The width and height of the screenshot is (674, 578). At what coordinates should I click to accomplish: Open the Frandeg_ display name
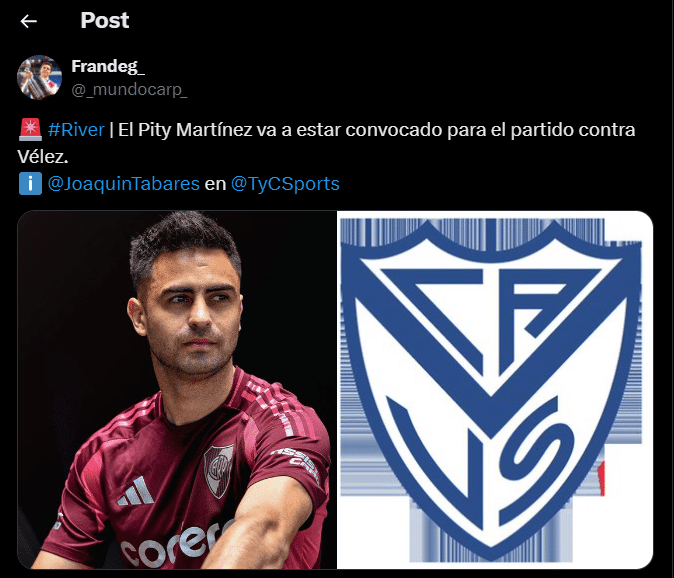(108, 66)
